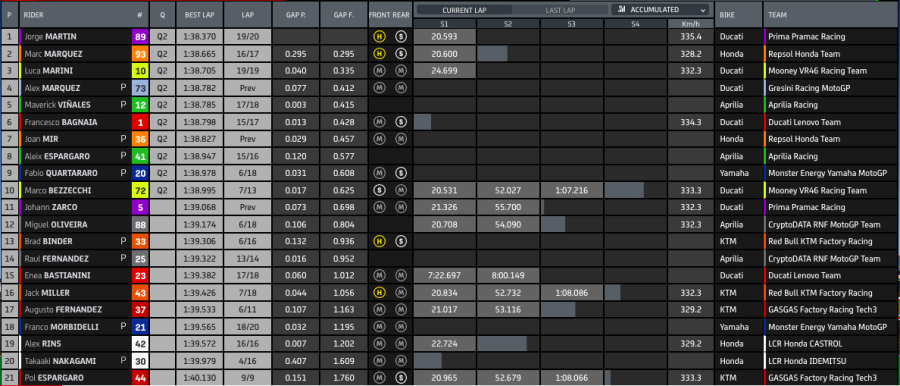This screenshot has height=386, width=900.
Task: Click Jack Miller's S3 time 1:08.086
Action: [572, 293]
